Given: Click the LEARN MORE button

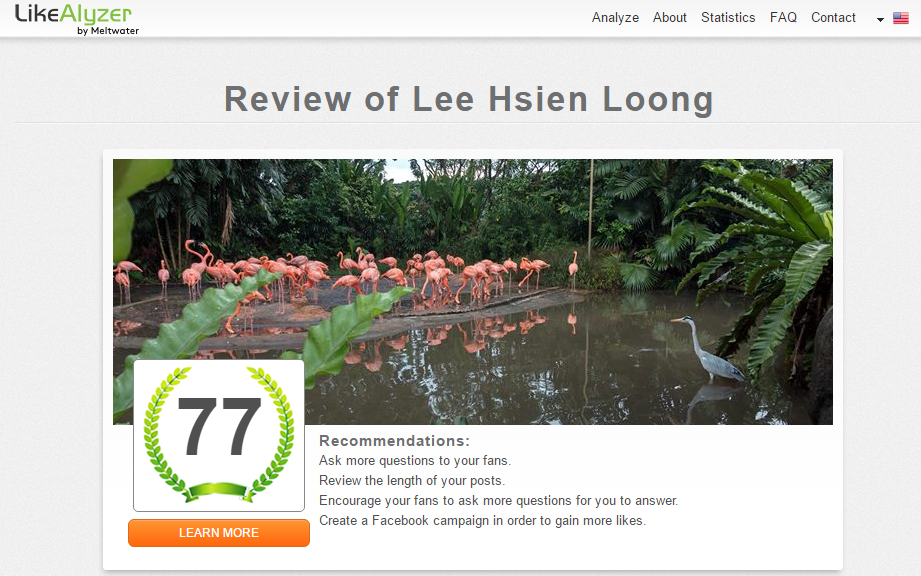Looking at the screenshot, I should (219, 533).
